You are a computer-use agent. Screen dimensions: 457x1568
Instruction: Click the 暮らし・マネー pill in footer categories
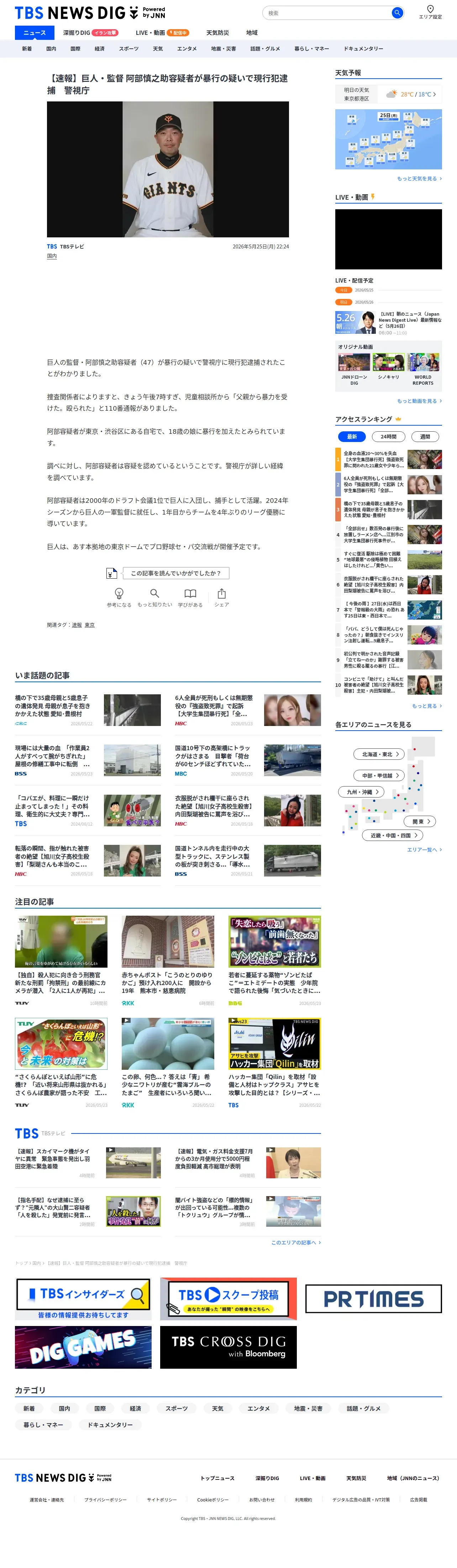[x=43, y=1424]
